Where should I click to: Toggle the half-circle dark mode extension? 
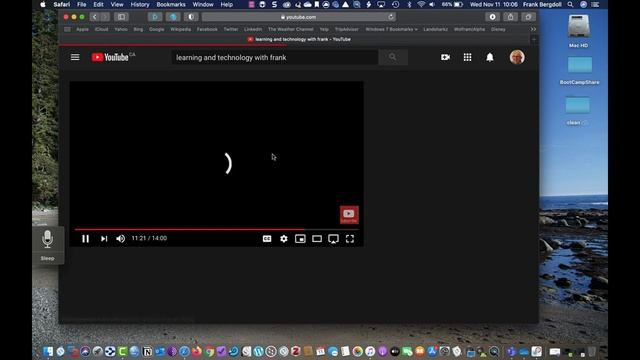pyautogui.click(x=191, y=17)
